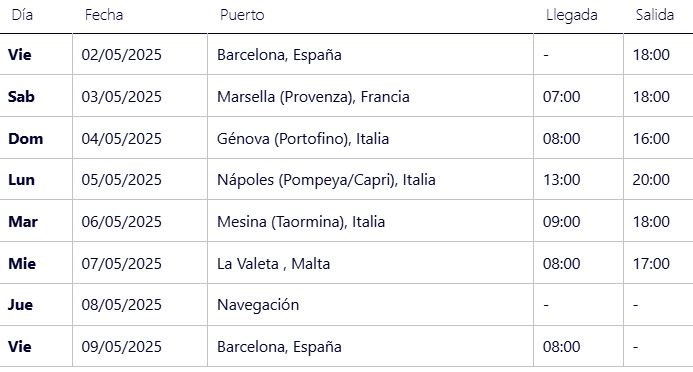Click the 13:00 arrival time for Nápoles
The height and width of the screenshot is (372, 693).
(561, 180)
